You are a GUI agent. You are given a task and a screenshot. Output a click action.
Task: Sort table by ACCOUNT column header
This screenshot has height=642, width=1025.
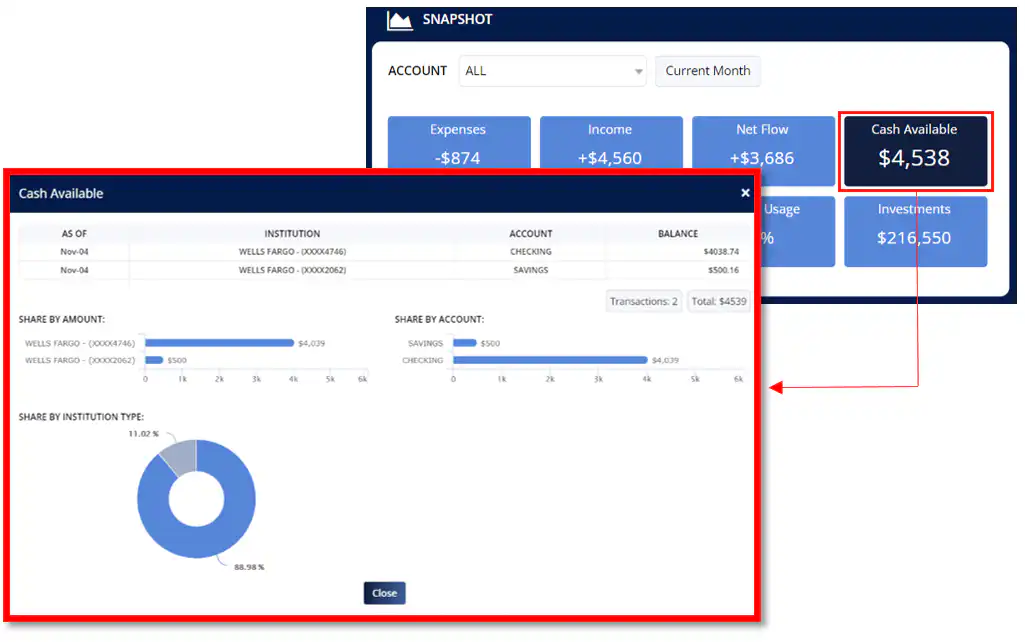tap(530, 234)
